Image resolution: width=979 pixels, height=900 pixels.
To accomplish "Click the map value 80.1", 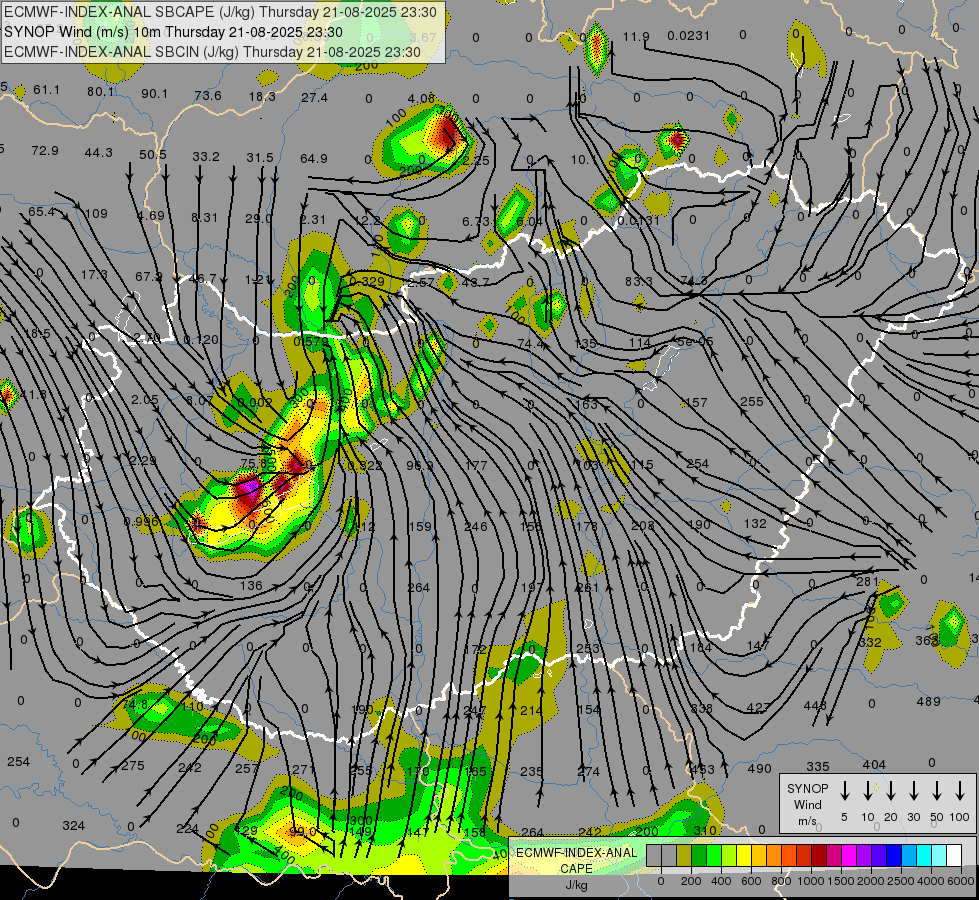I will pyautogui.click(x=101, y=92).
